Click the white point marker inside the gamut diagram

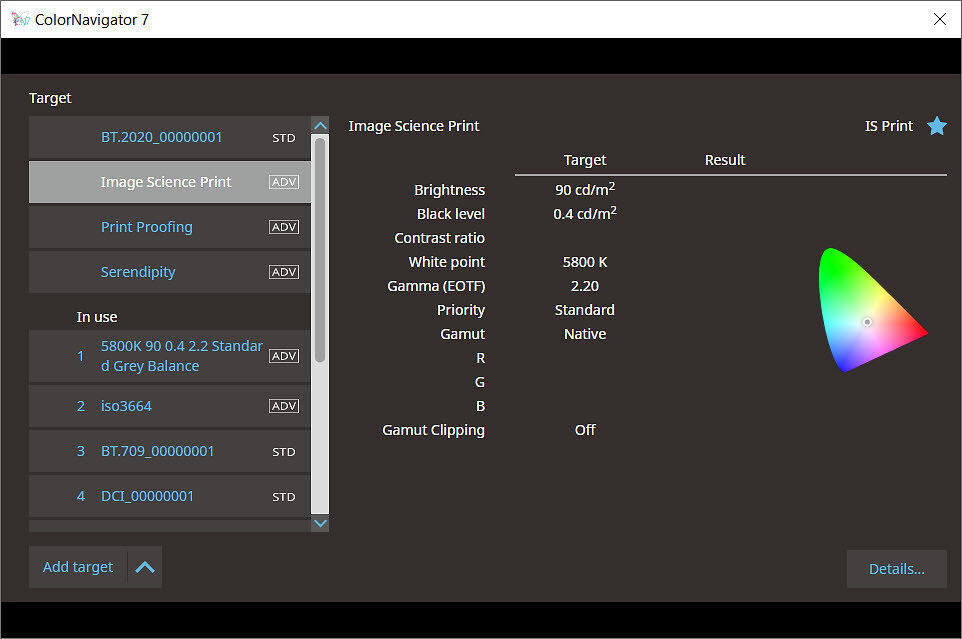click(866, 321)
